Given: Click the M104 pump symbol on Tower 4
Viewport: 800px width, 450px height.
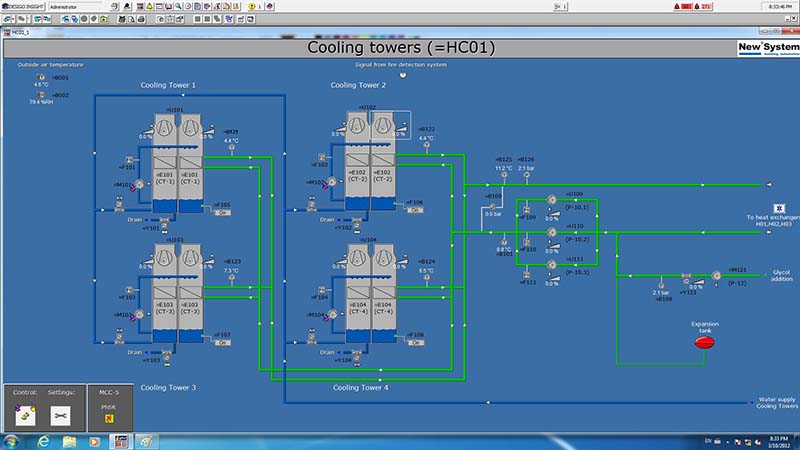Looking at the screenshot, I should [x=332, y=315].
